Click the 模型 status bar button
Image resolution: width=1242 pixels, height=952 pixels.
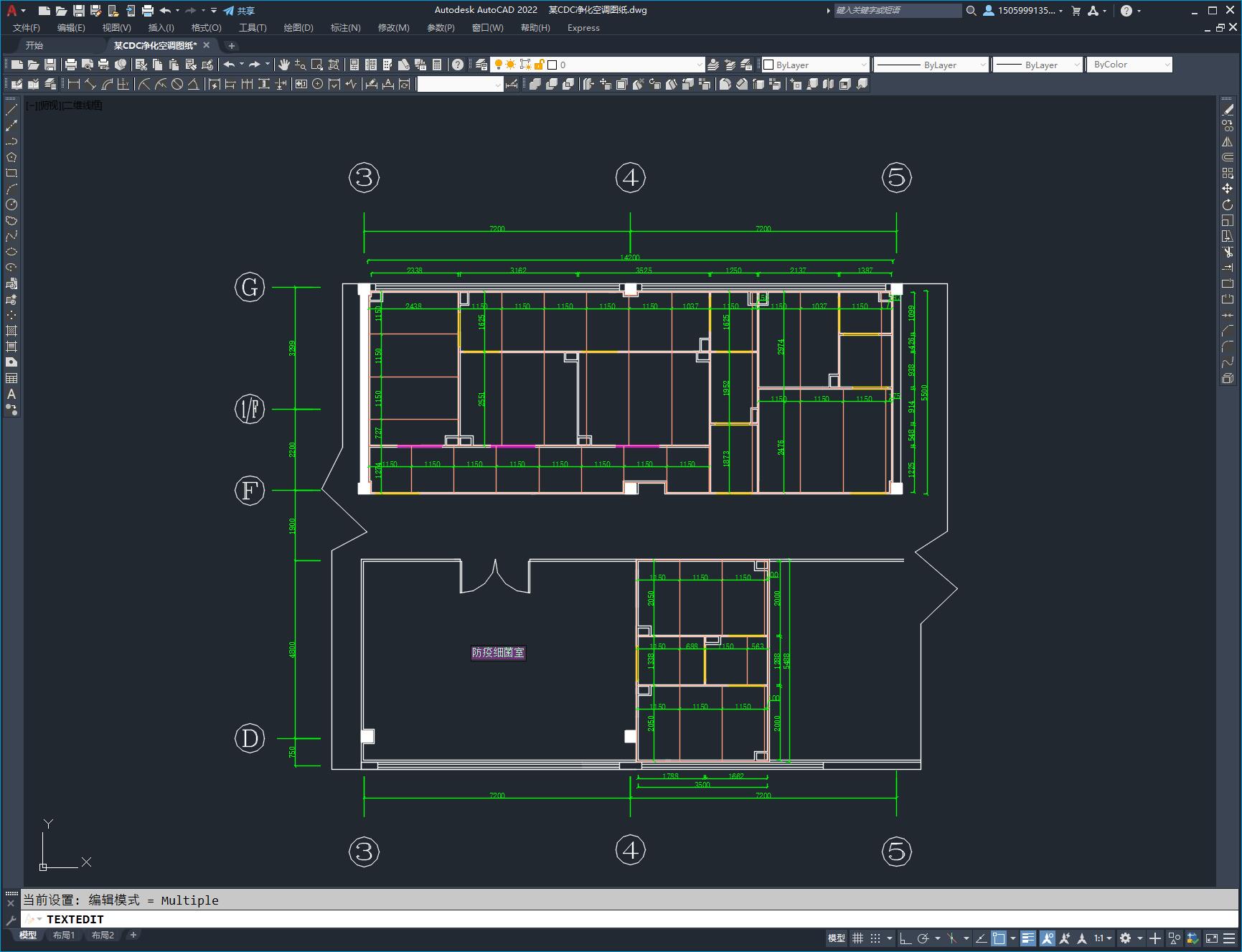pyautogui.click(x=837, y=938)
